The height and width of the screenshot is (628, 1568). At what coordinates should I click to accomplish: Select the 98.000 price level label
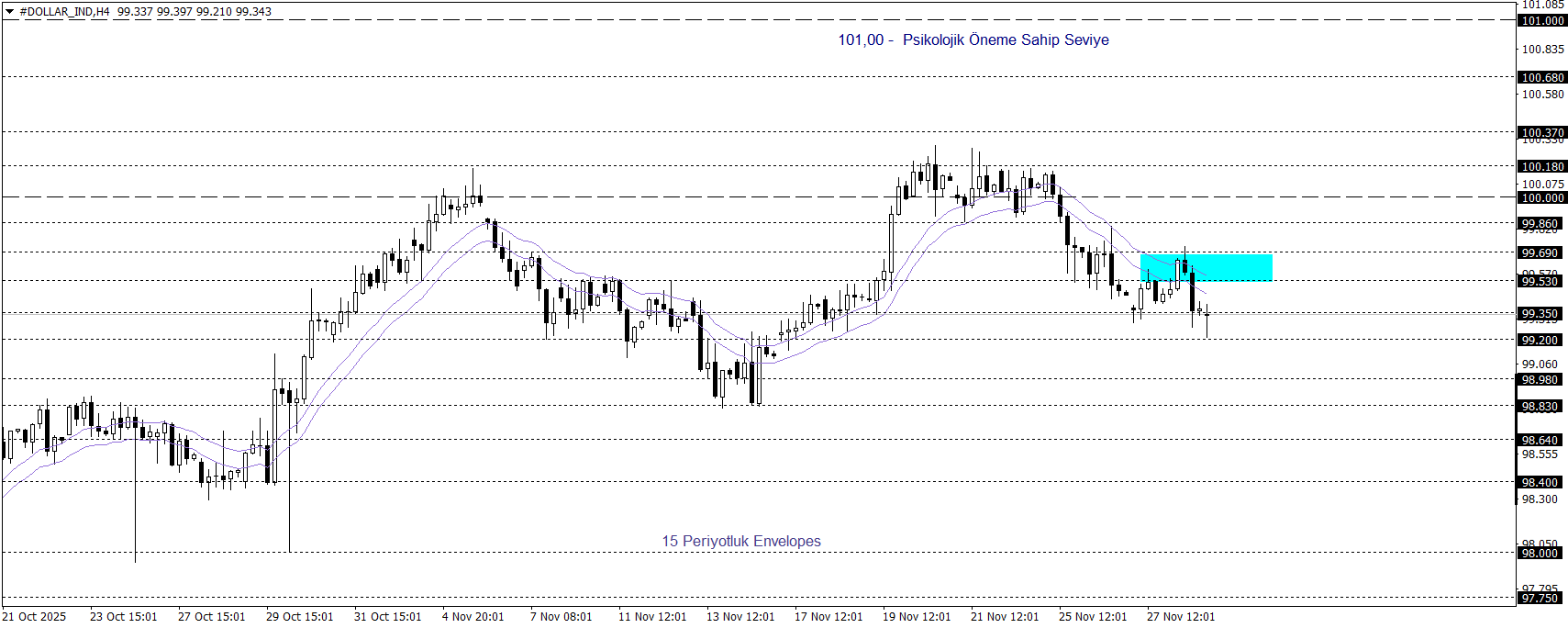1540,553
